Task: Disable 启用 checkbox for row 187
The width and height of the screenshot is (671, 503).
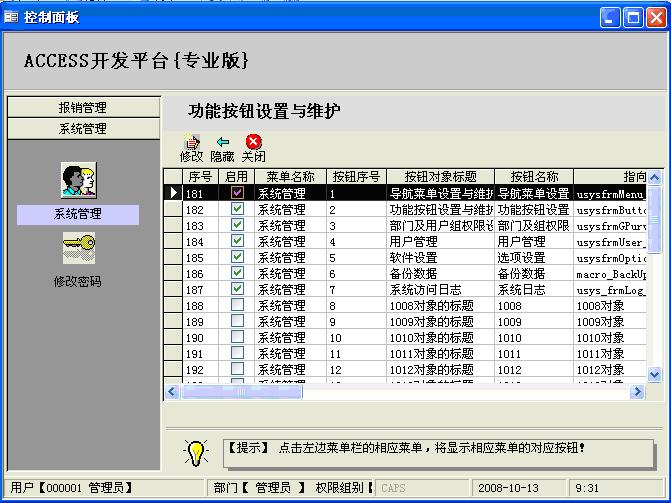Action: (x=237, y=289)
